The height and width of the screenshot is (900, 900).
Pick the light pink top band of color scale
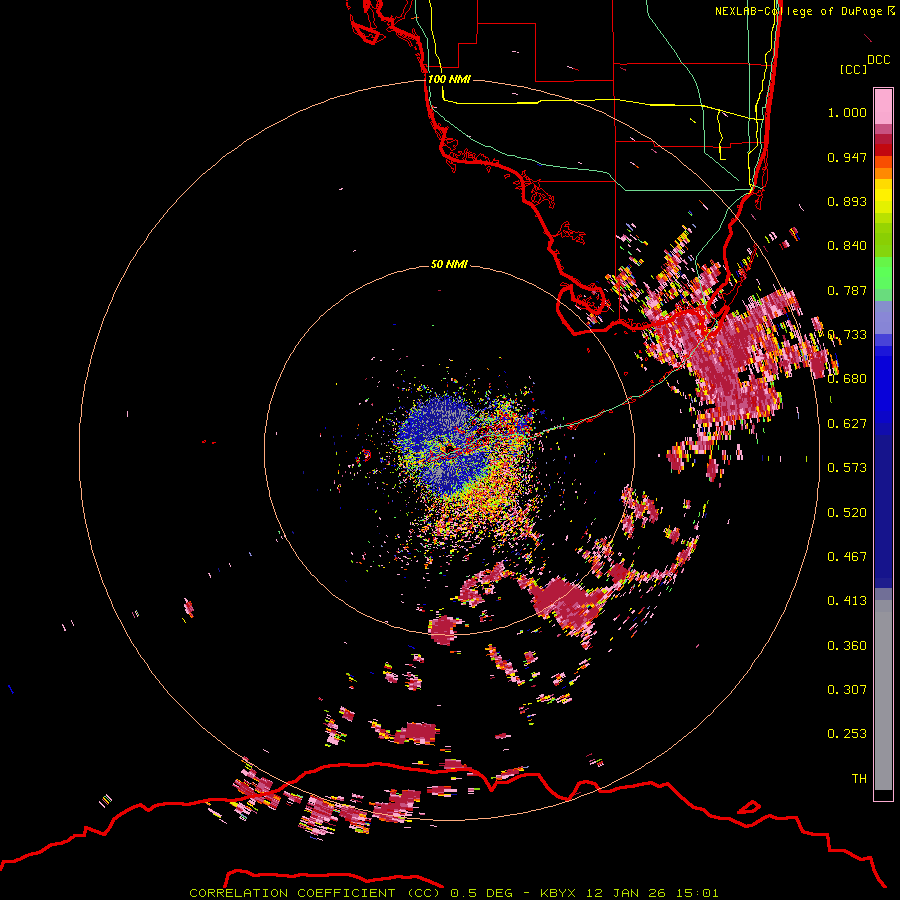point(883,107)
